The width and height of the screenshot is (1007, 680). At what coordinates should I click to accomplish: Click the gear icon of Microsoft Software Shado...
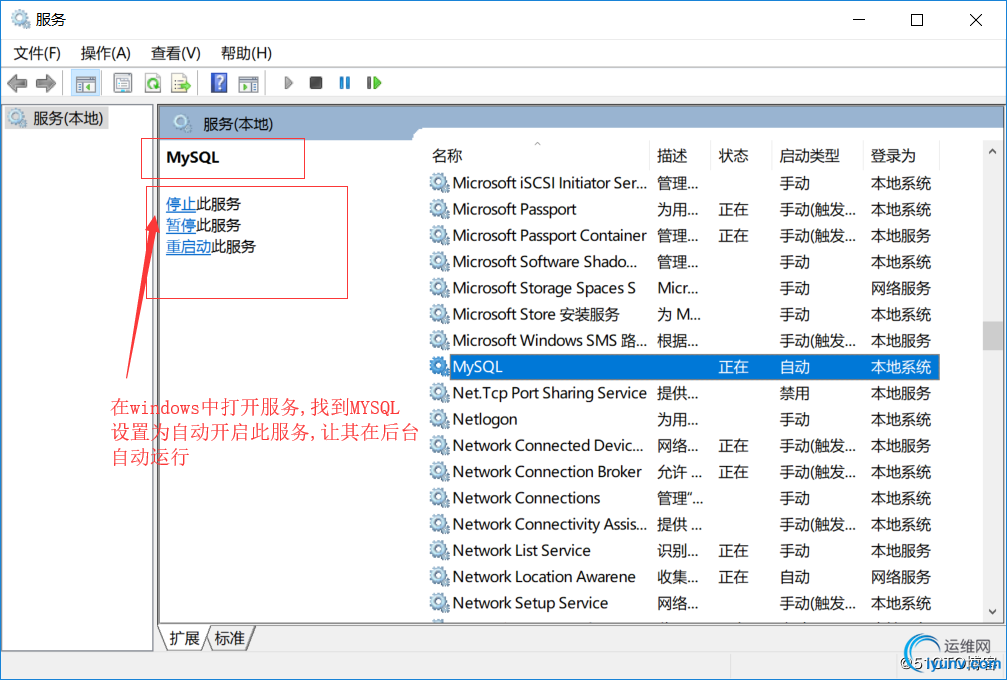tap(439, 262)
